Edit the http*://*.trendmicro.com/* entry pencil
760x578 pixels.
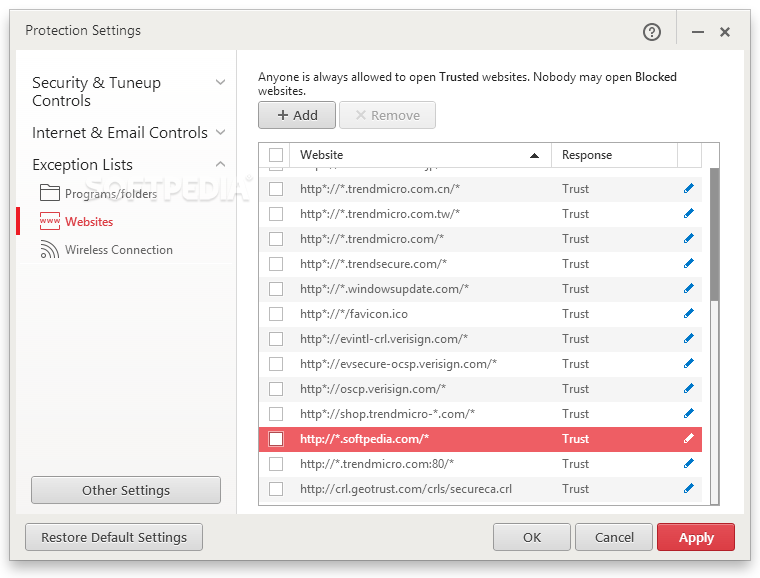[689, 238]
